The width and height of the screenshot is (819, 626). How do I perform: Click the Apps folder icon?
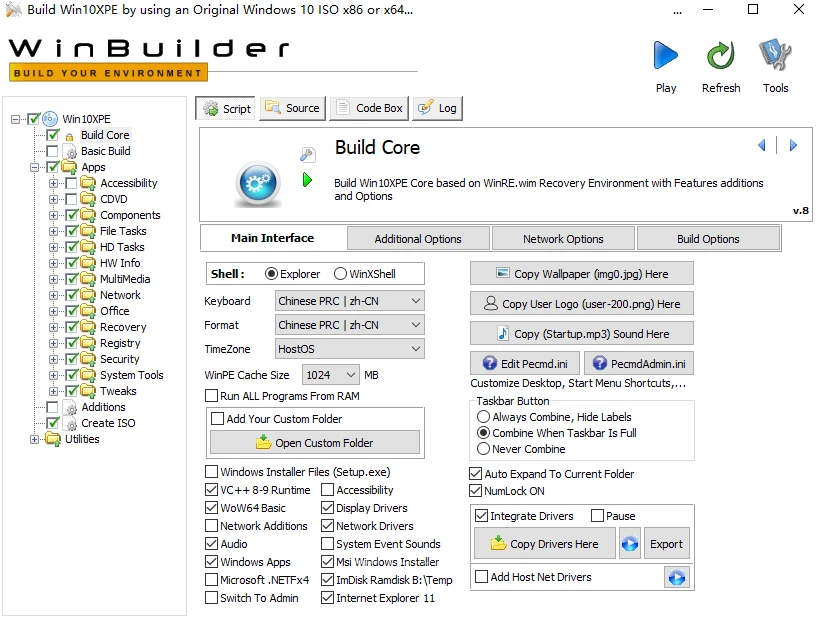click(69, 167)
